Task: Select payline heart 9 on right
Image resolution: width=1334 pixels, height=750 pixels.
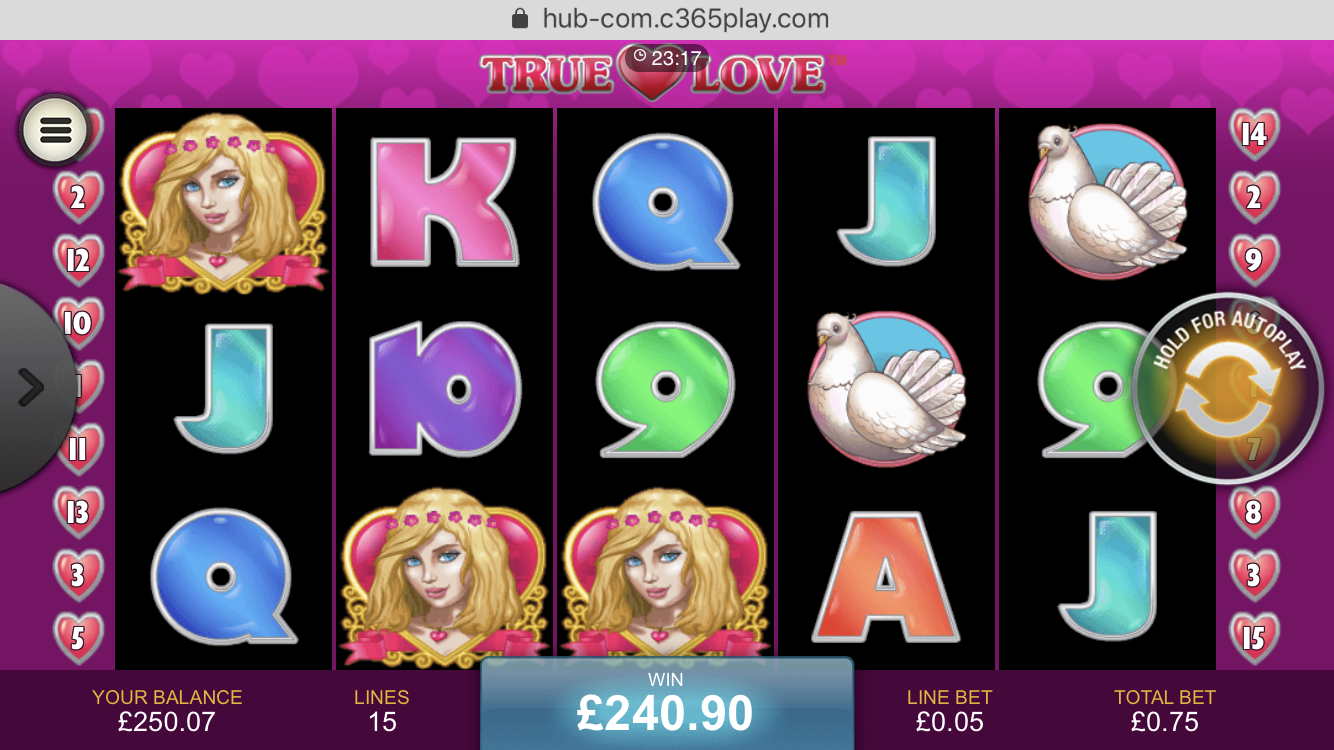Action: (x=1254, y=261)
